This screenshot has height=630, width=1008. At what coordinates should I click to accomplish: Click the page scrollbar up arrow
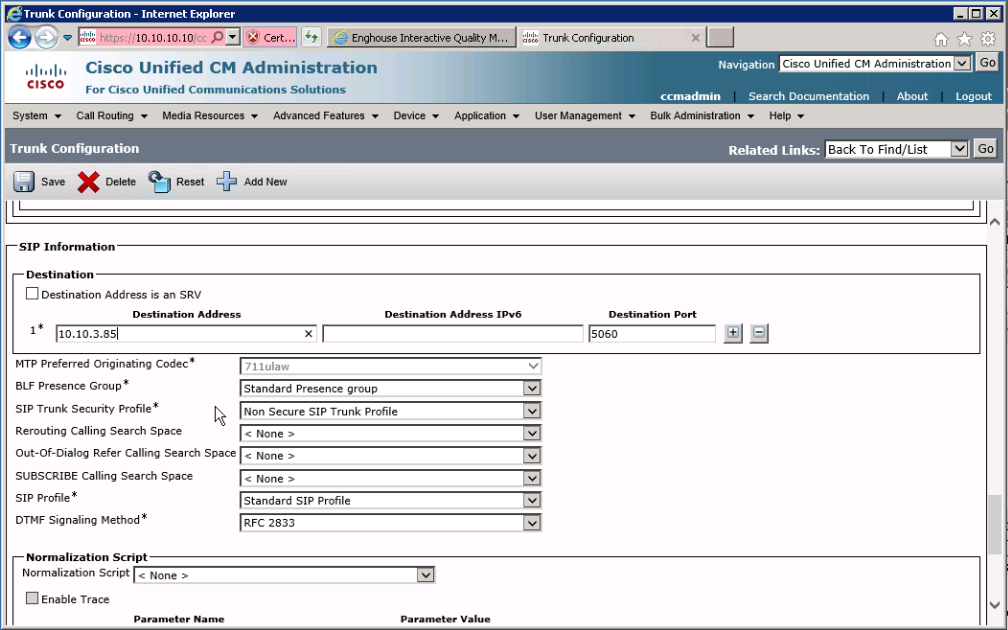click(x=994, y=222)
